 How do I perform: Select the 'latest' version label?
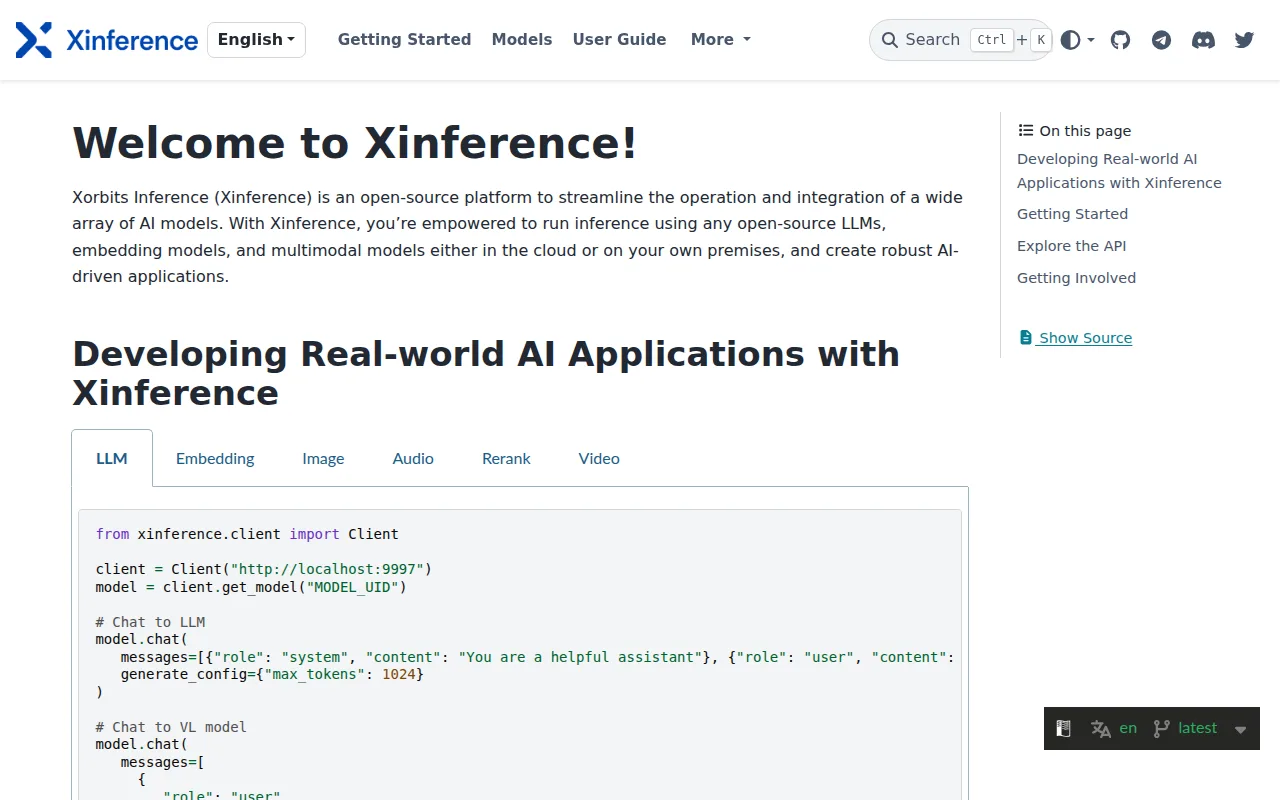click(x=1198, y=728)
